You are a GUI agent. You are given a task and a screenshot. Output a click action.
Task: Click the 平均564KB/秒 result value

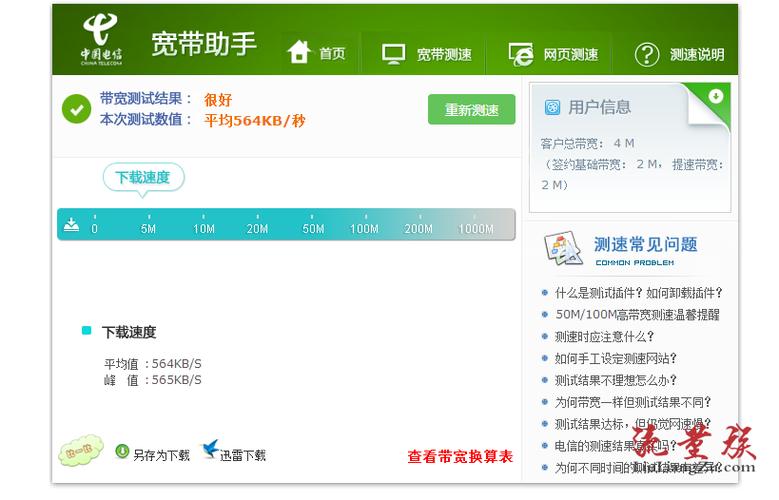(254, 120)
